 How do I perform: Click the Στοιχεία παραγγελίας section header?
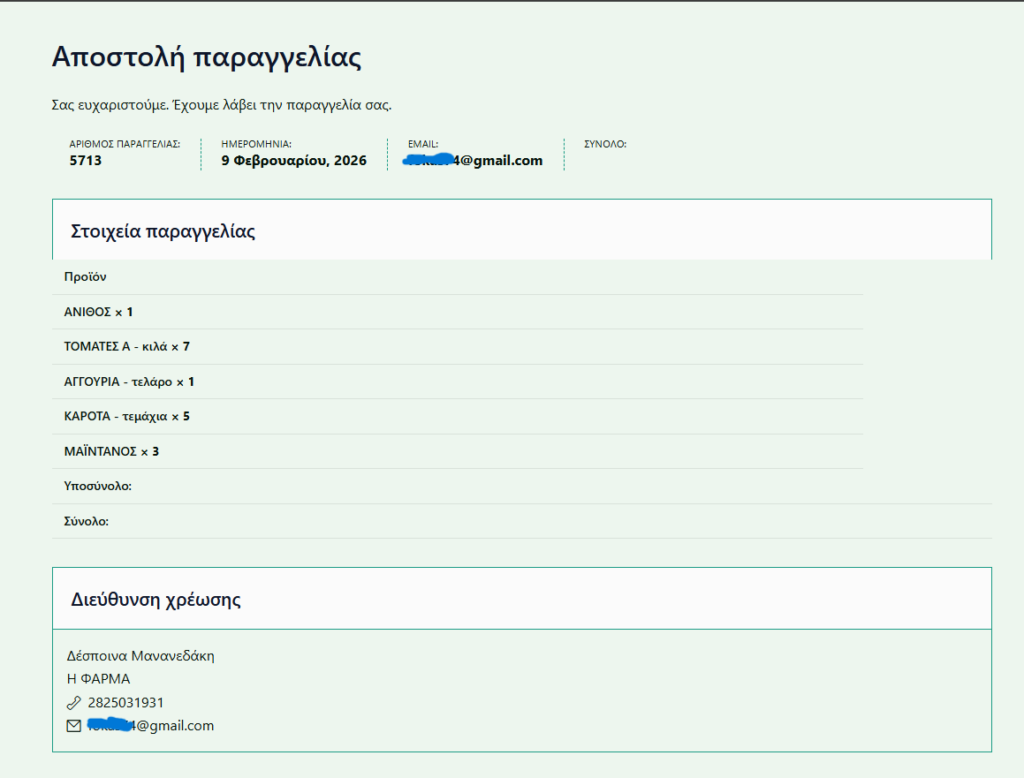[163, 231]
